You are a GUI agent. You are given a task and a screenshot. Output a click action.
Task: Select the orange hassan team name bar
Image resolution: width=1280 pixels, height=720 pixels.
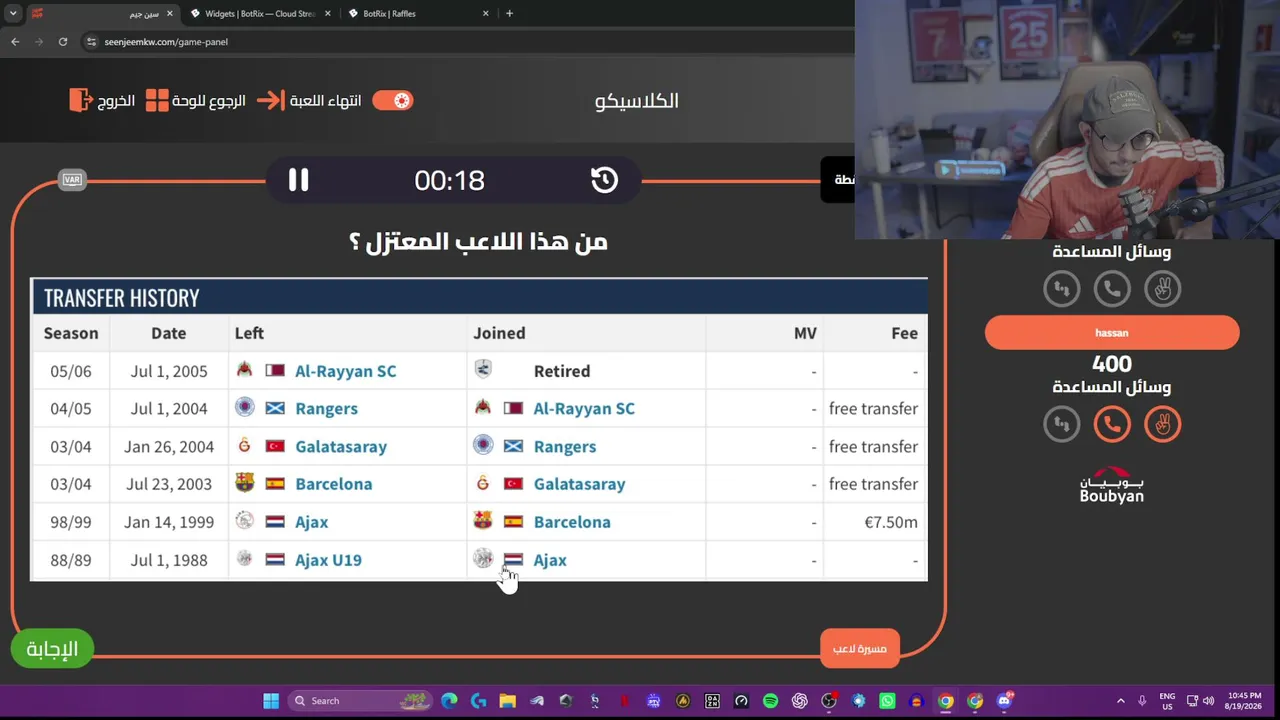(1112, 333)
